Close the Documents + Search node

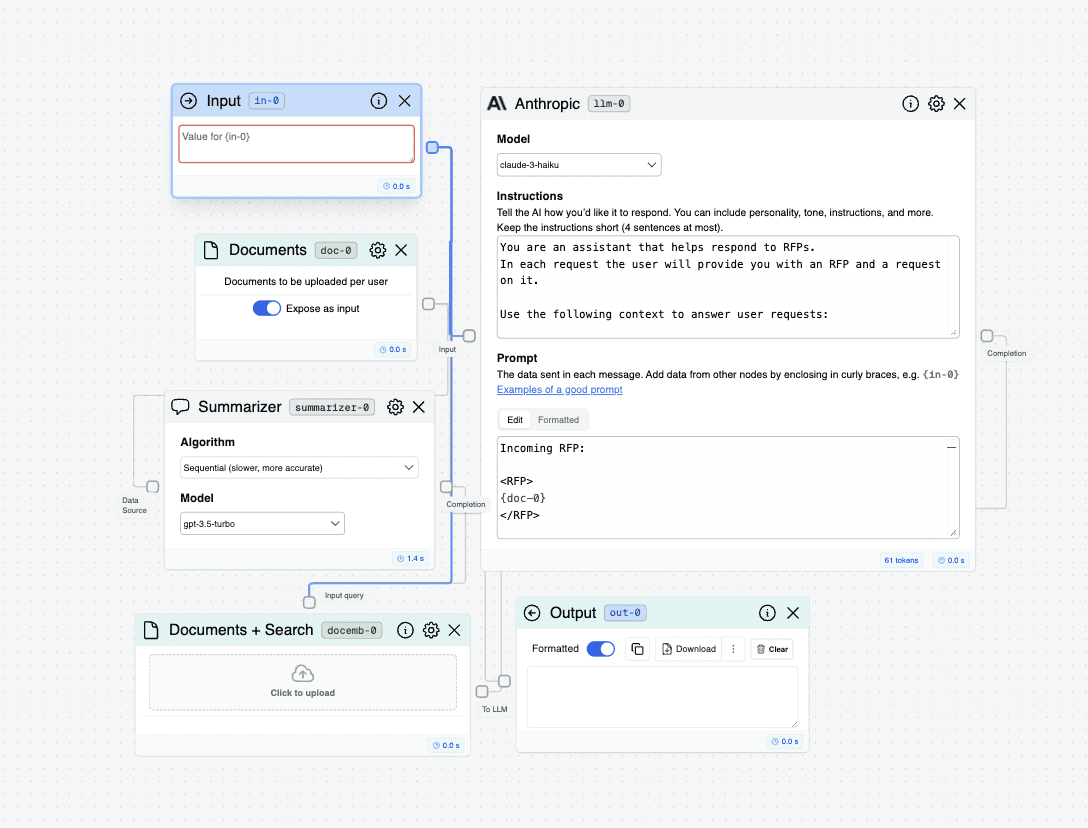click(x=454, y=630)
